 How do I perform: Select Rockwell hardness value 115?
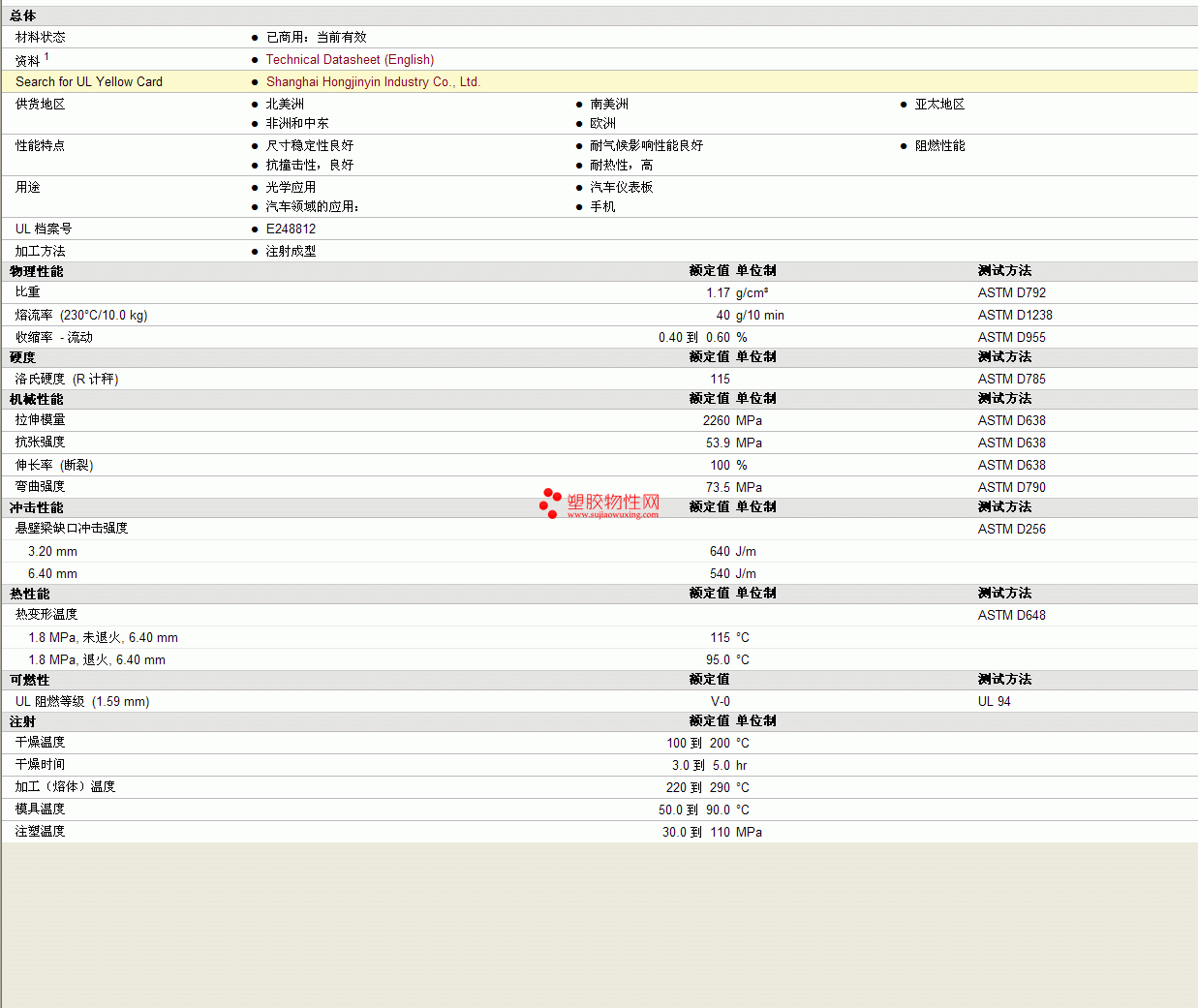coord(720,380)
